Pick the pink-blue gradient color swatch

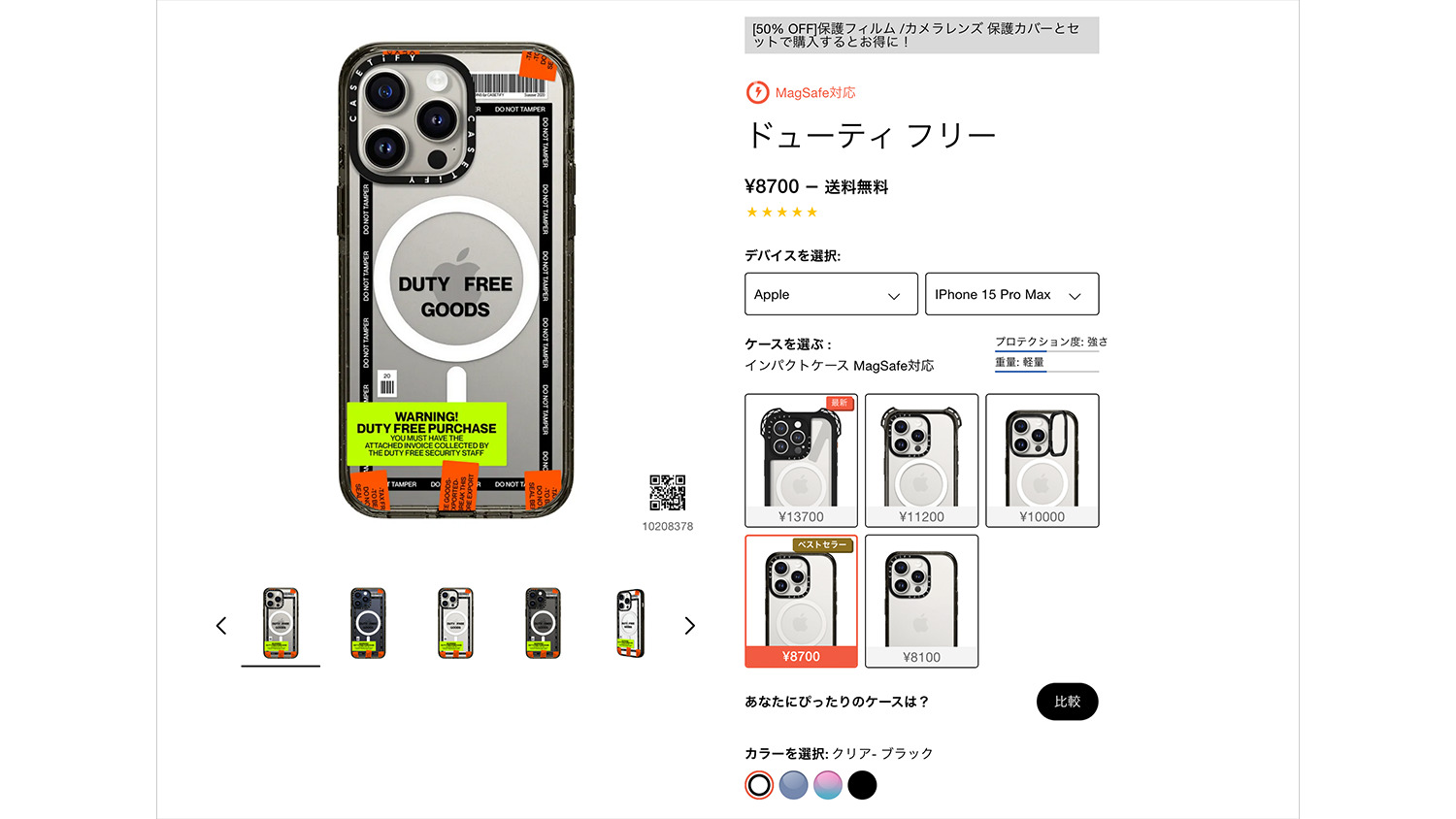point(828,785)
